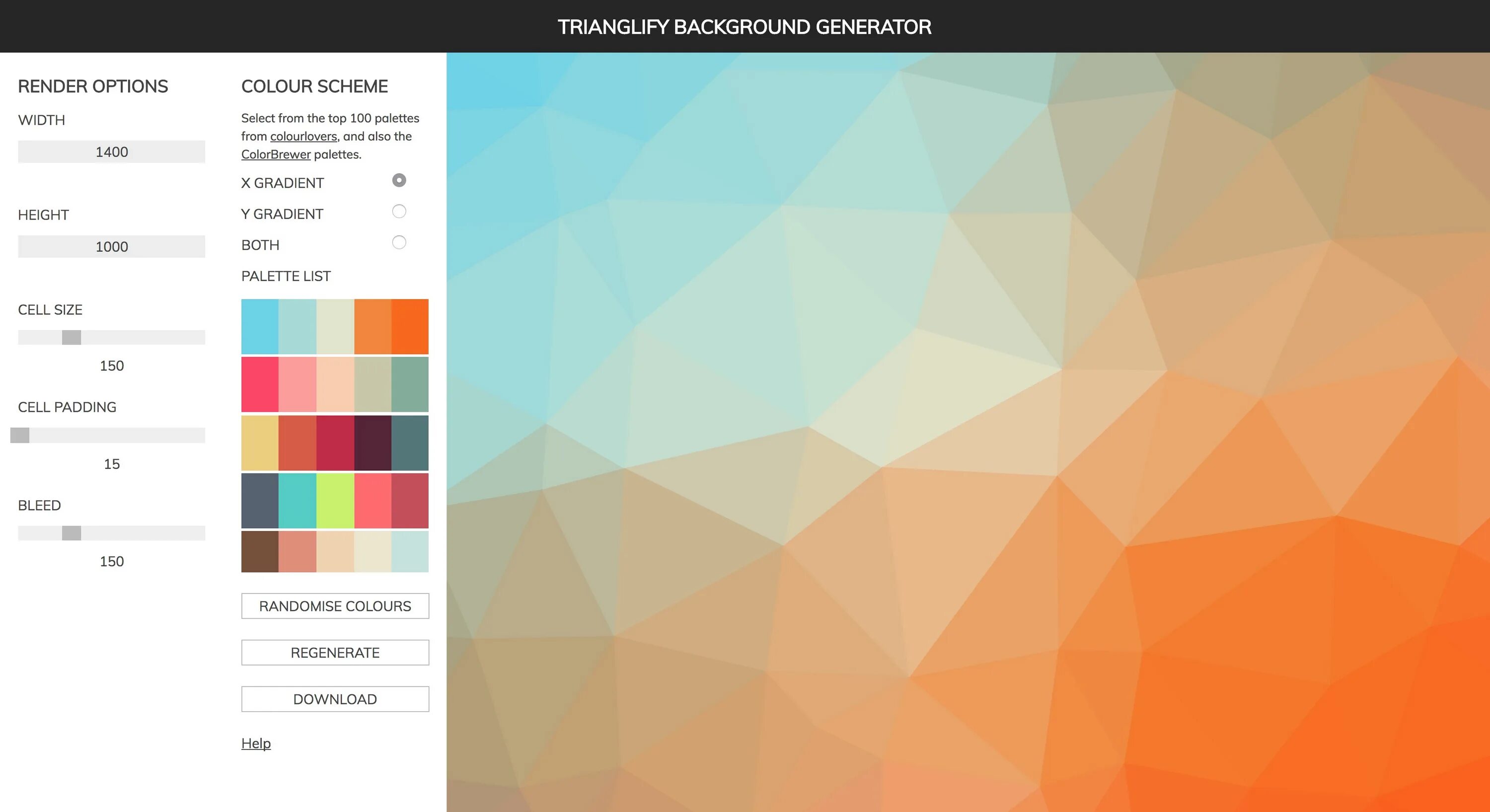The image size is (1490, 812).
Task: Choose the lime green swatch in fourth palette
Action: tap(335, 501)
